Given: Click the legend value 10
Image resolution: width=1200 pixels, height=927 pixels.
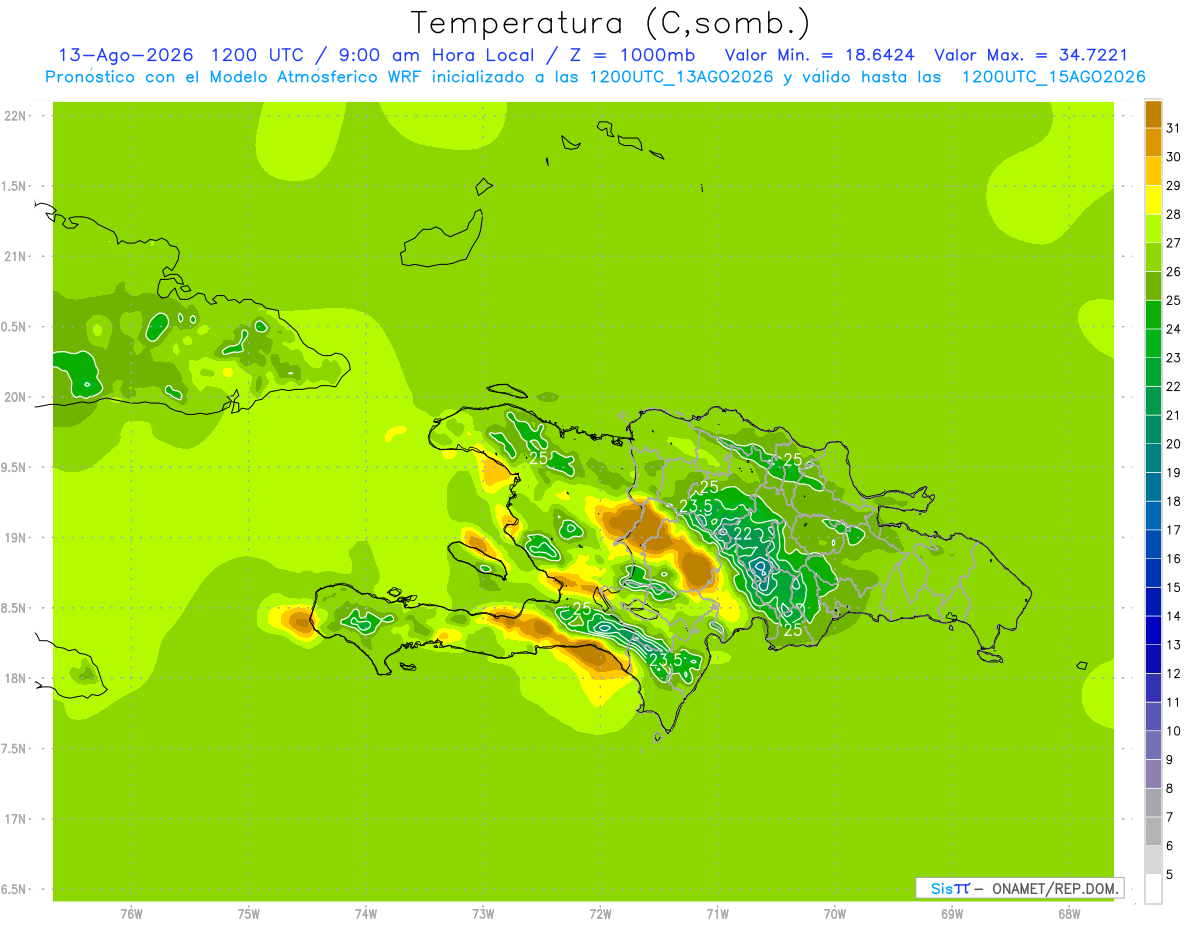Looking at the screenshot, I should (1173, 730).
